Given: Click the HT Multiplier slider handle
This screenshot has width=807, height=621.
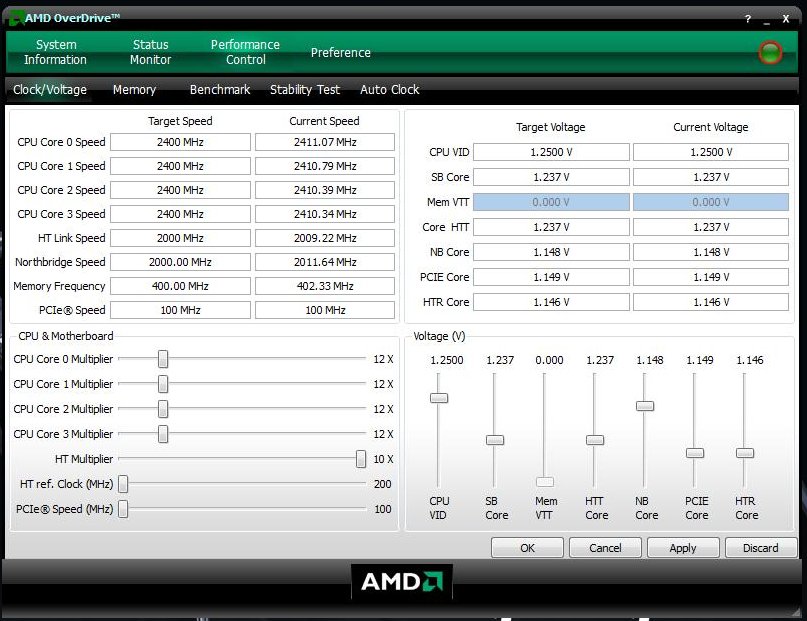Looking at the screenshot, I should [x=361, y=459].
